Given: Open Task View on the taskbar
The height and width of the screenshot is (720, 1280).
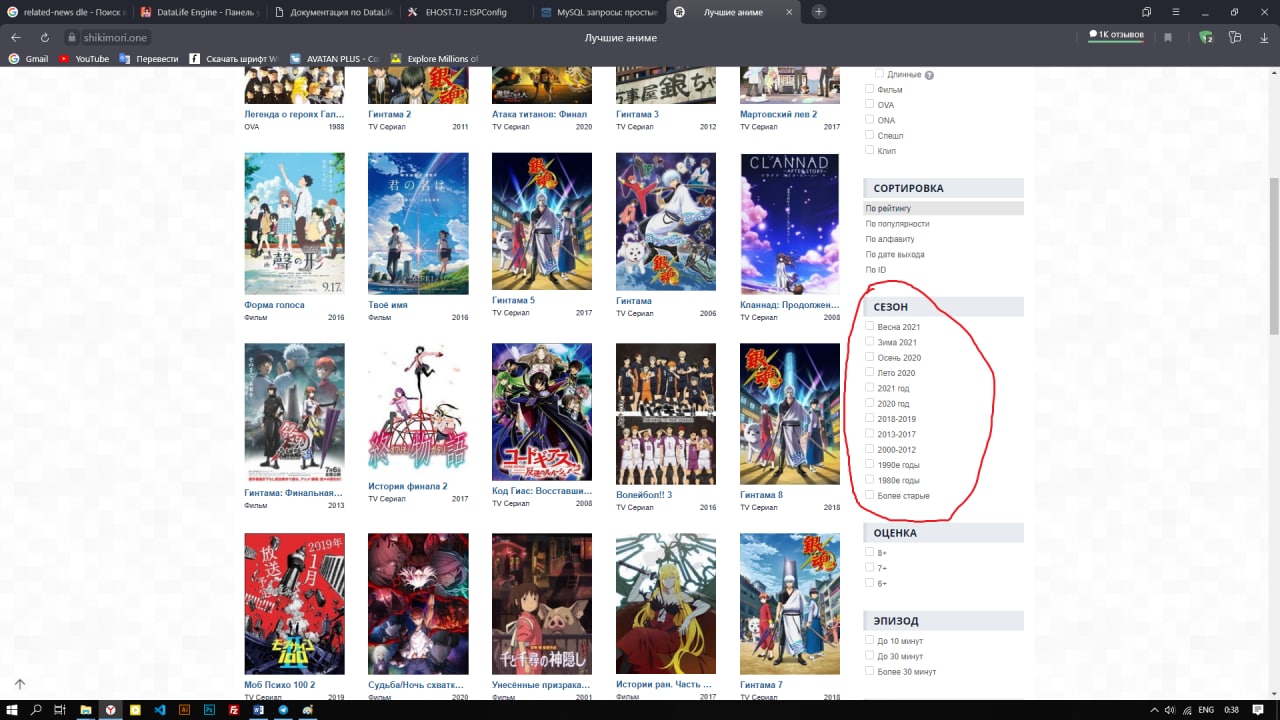Looking at the screenshot, I should [x=60, y=709].
